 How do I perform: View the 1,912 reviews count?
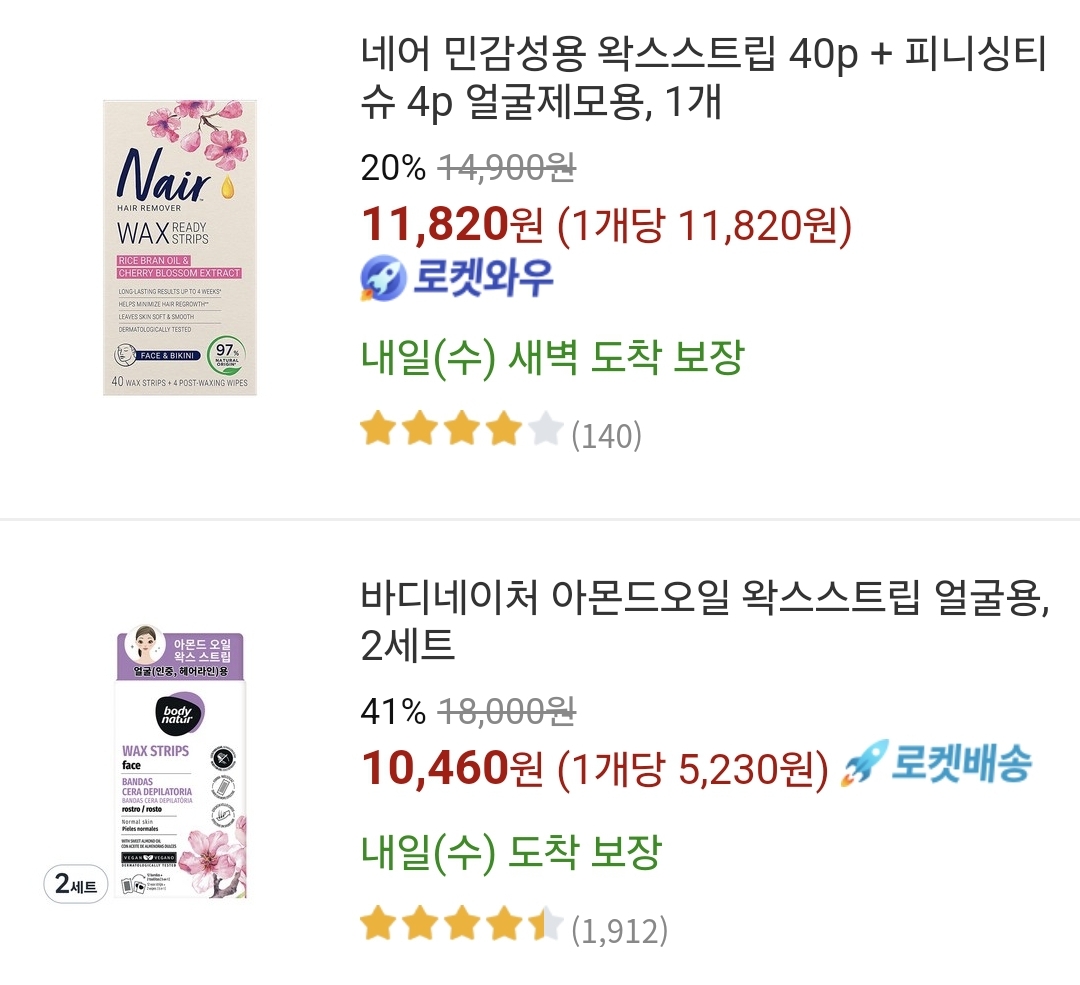click(619, 931)
